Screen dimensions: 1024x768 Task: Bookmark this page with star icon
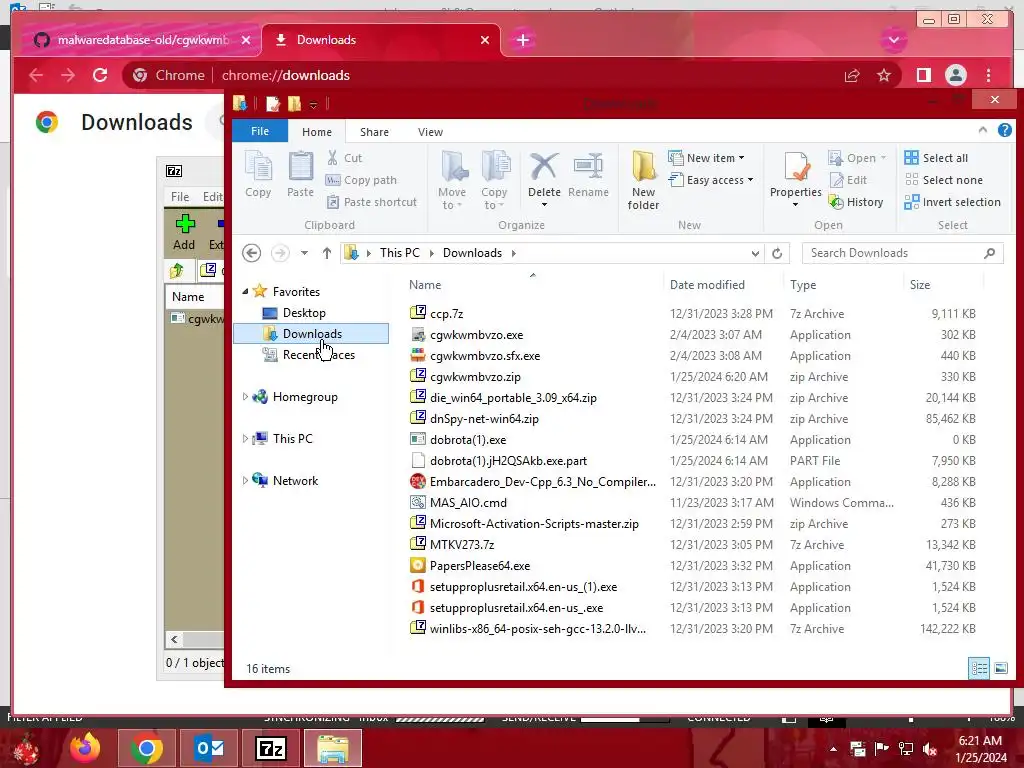(x=884, y=75)
